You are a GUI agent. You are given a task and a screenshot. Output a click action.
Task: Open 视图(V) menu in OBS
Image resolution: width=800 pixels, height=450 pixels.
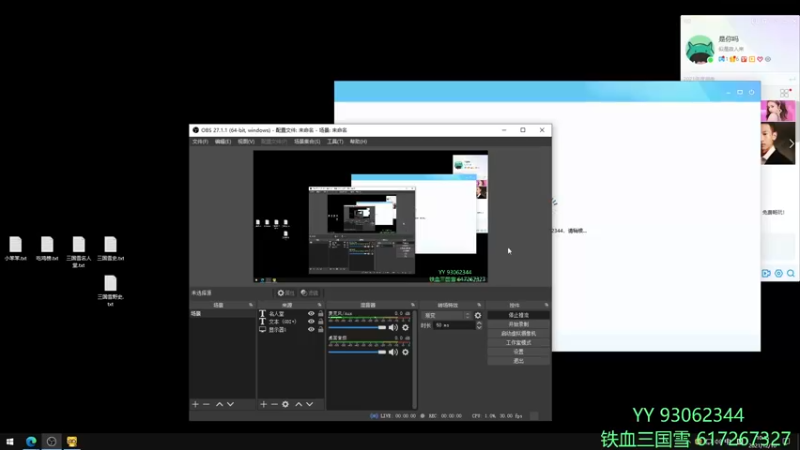[x=245, y=142]
